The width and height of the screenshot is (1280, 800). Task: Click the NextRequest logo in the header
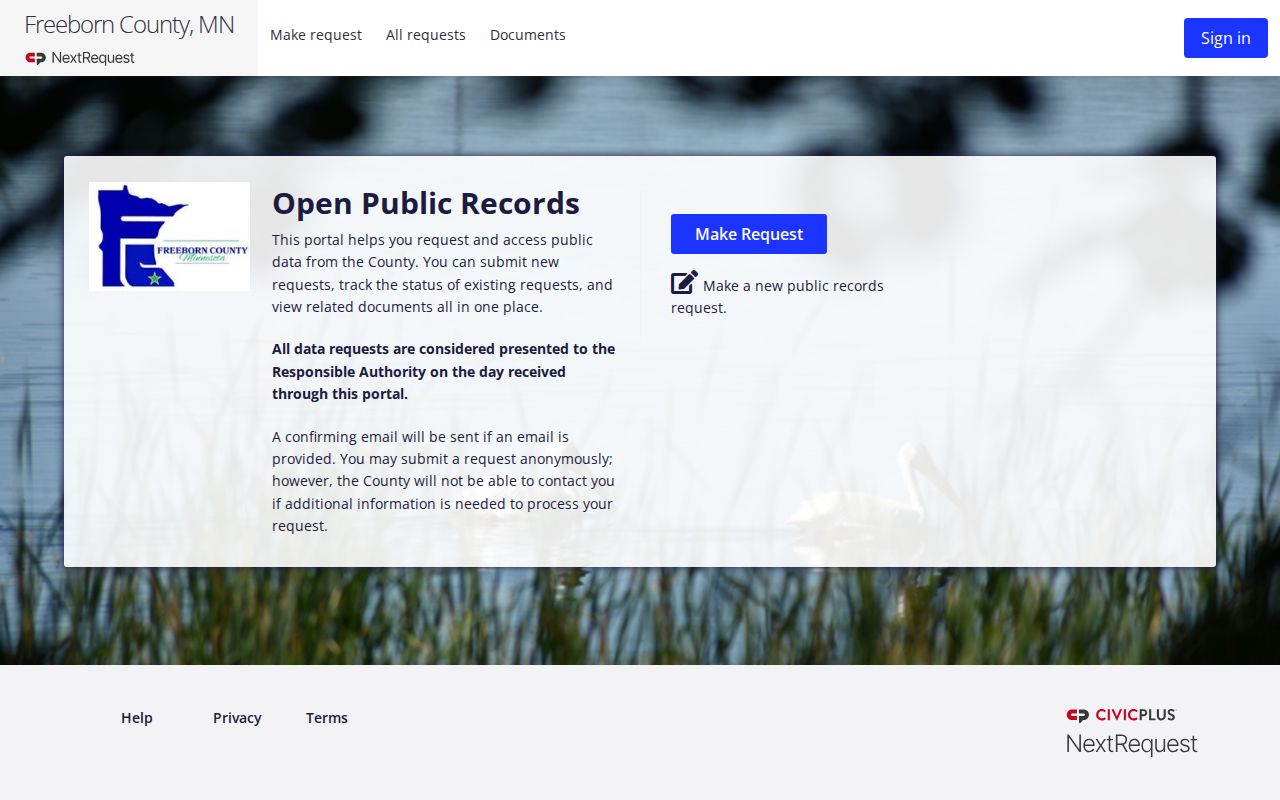pos(80,58)
